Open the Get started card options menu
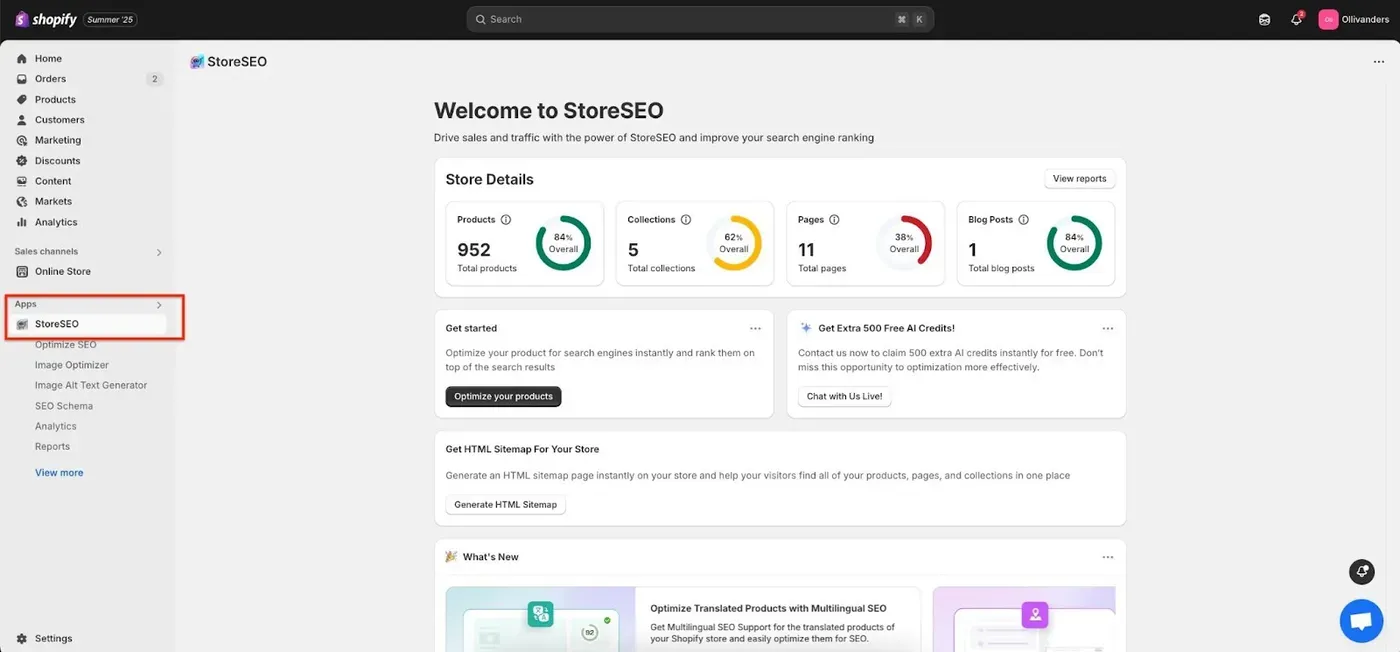Viewport: 1400px width, 652px height. tap(756, 328)
